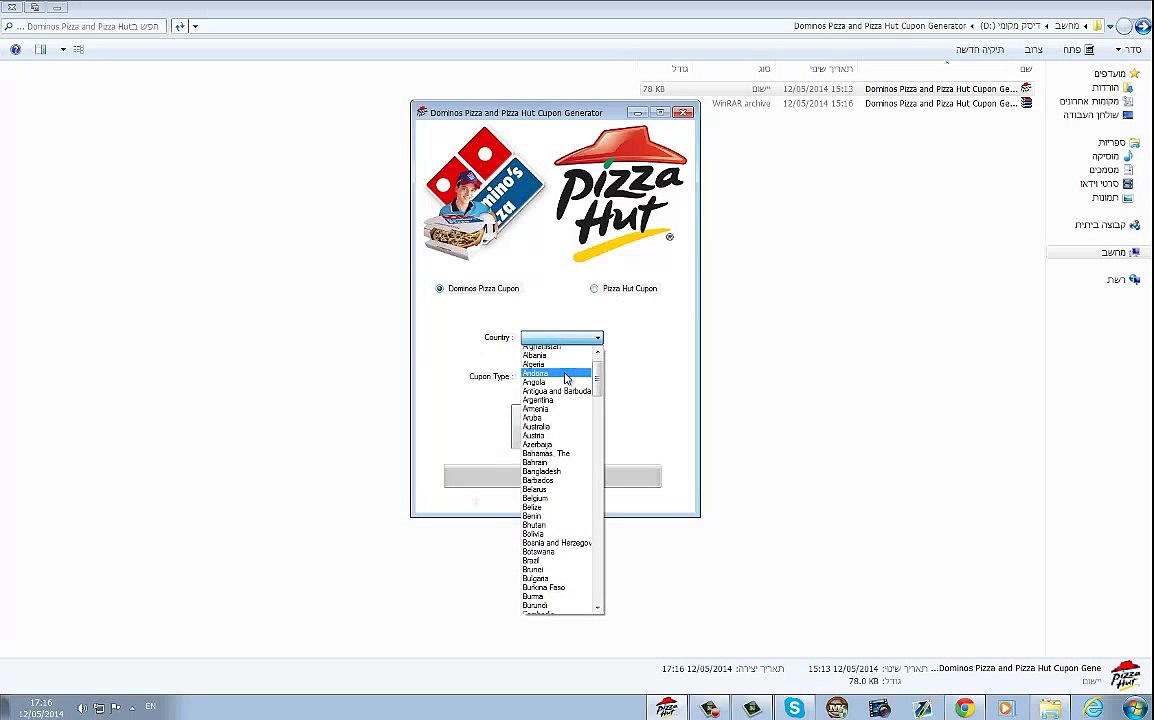
Task: Pick Burundi in the dropdown list
Action: (x=556, y=605)
